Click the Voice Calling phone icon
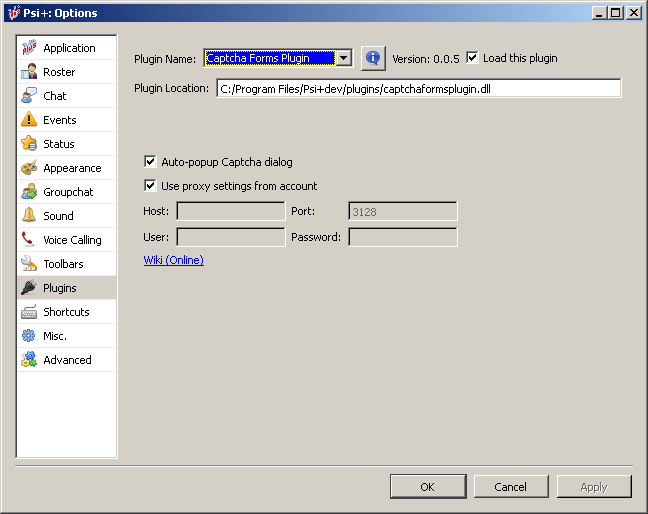This screenshot has width=648, height=514. click(29, 240)
